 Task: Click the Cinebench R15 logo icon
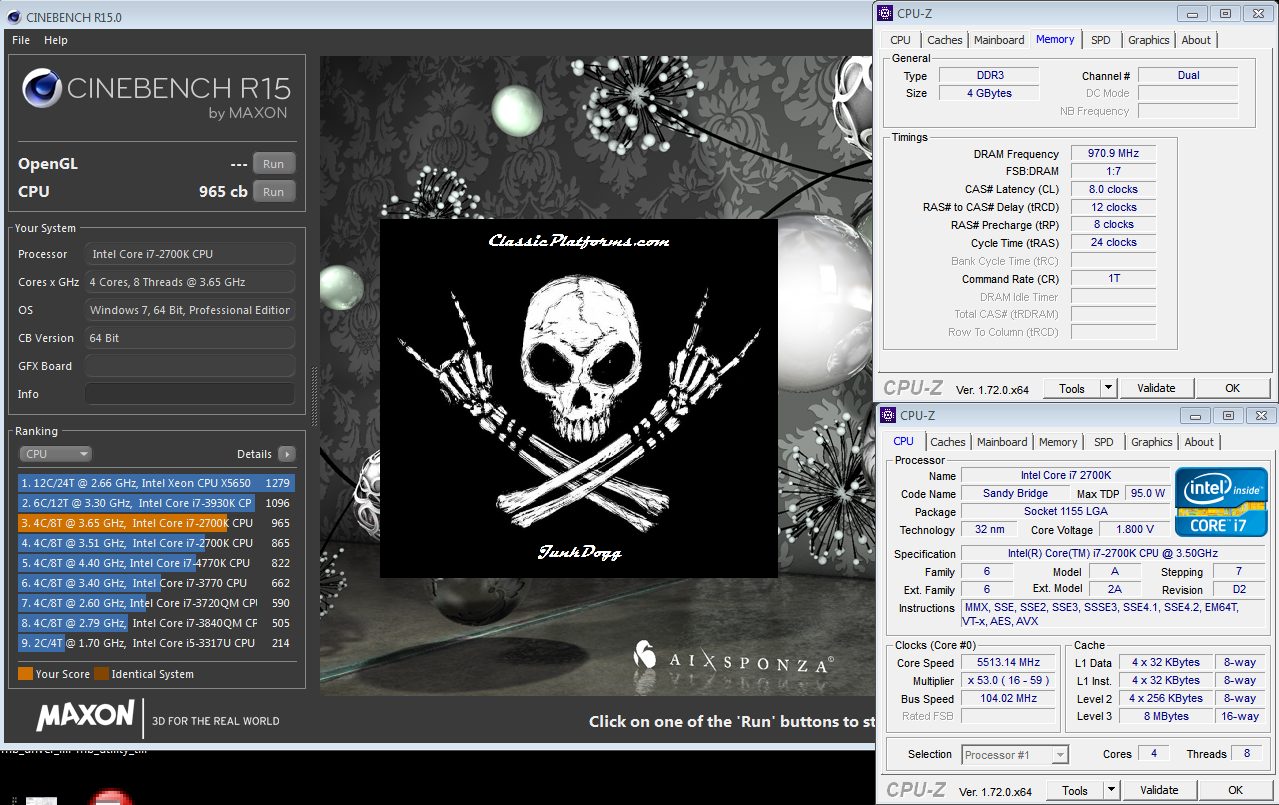pyautogui.click(x=42, y=89)
